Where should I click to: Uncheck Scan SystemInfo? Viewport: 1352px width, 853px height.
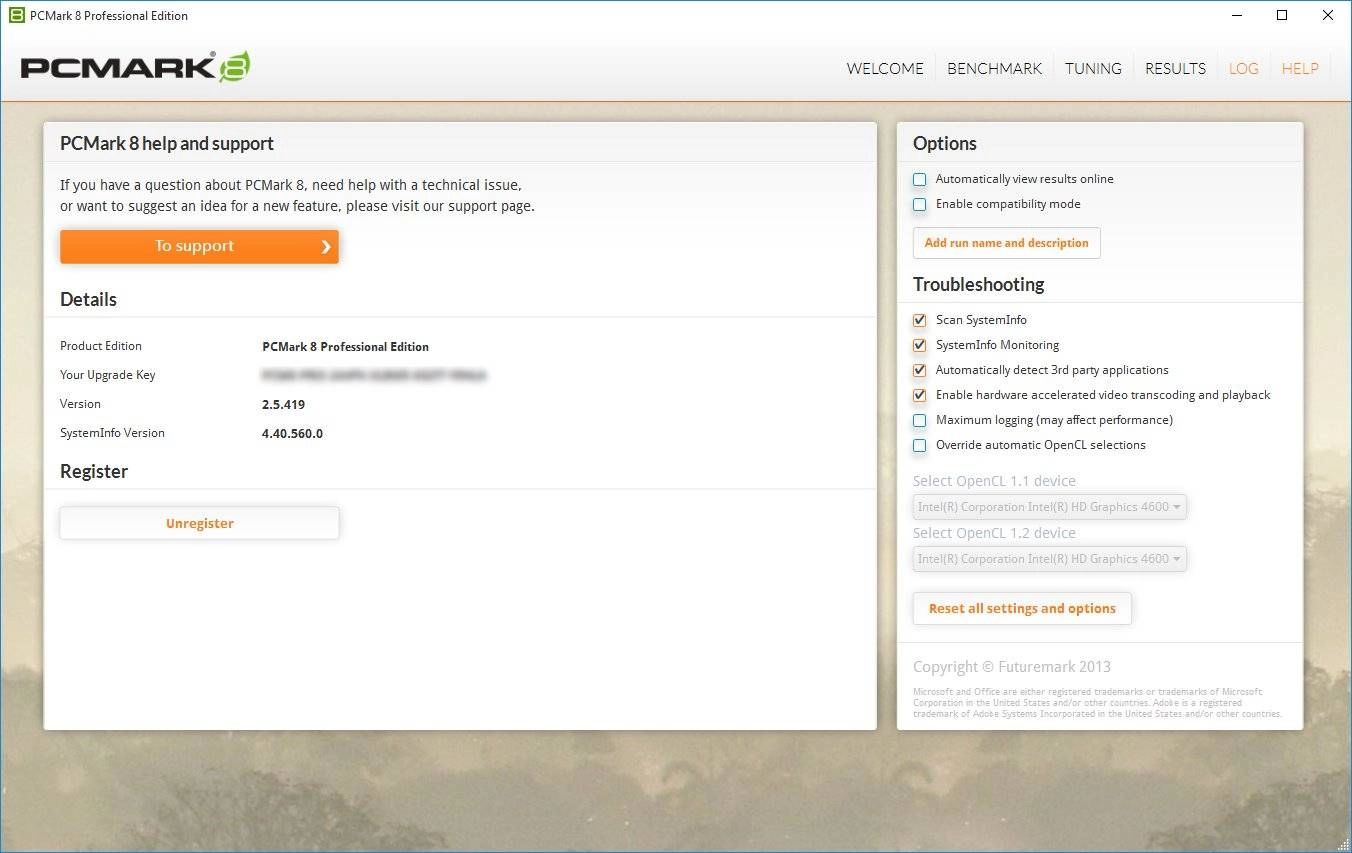click(920, 321)
